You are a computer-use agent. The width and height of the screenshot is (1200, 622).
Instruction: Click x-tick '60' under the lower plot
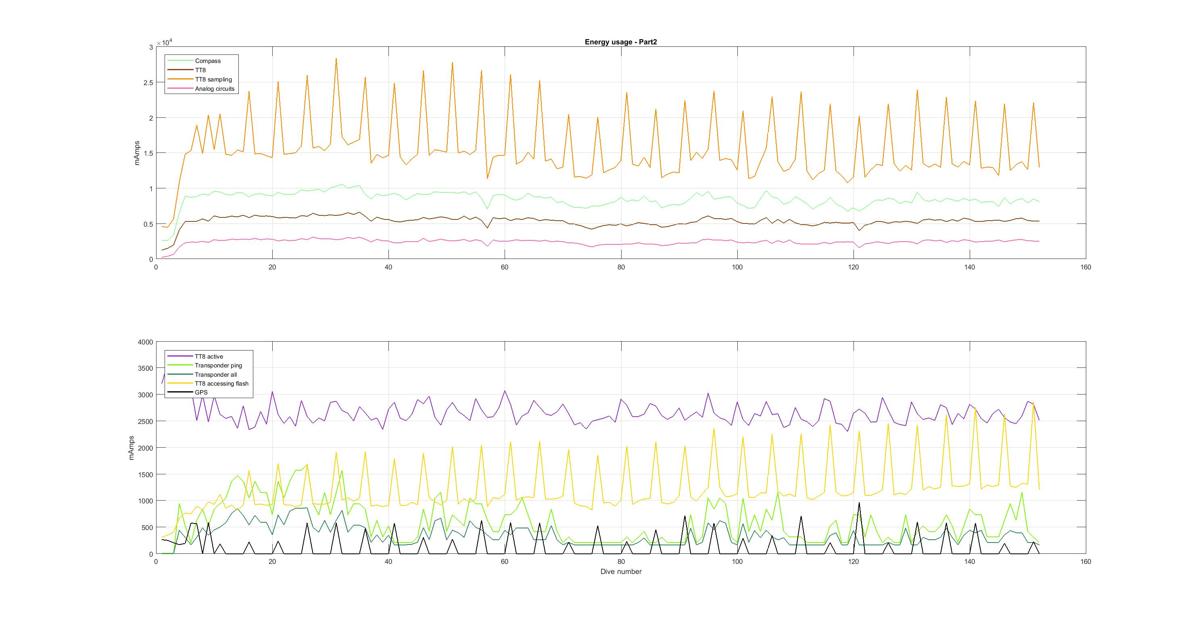point(505,562)
